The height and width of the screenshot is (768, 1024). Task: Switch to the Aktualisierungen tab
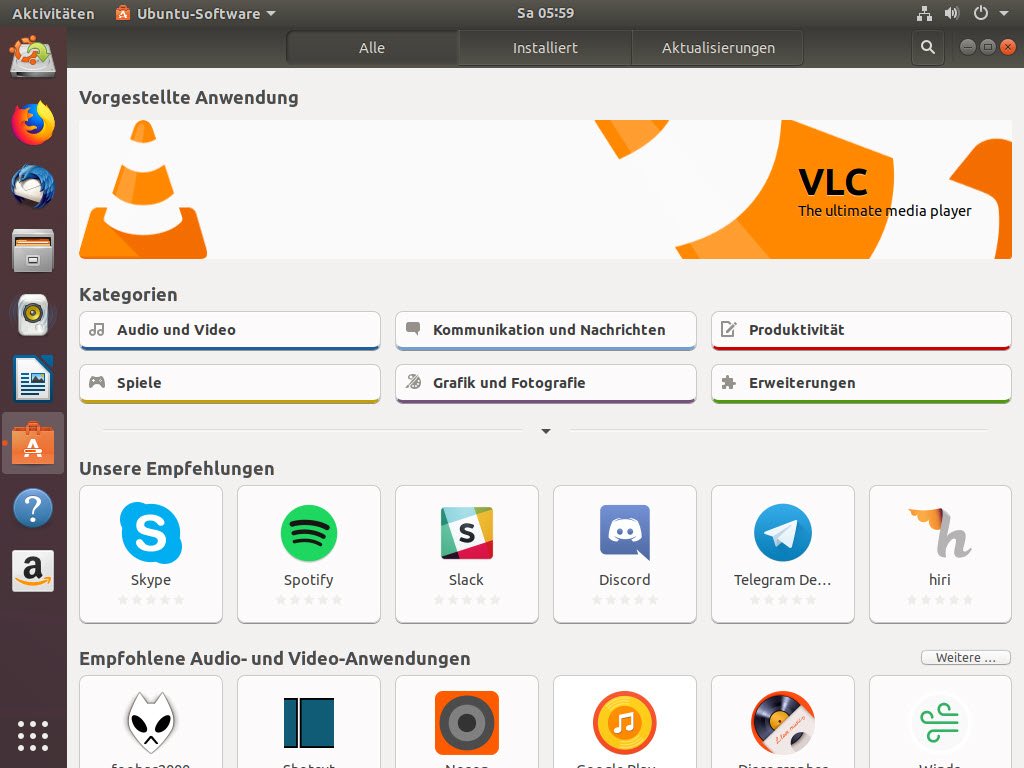(x=718, y=48)
